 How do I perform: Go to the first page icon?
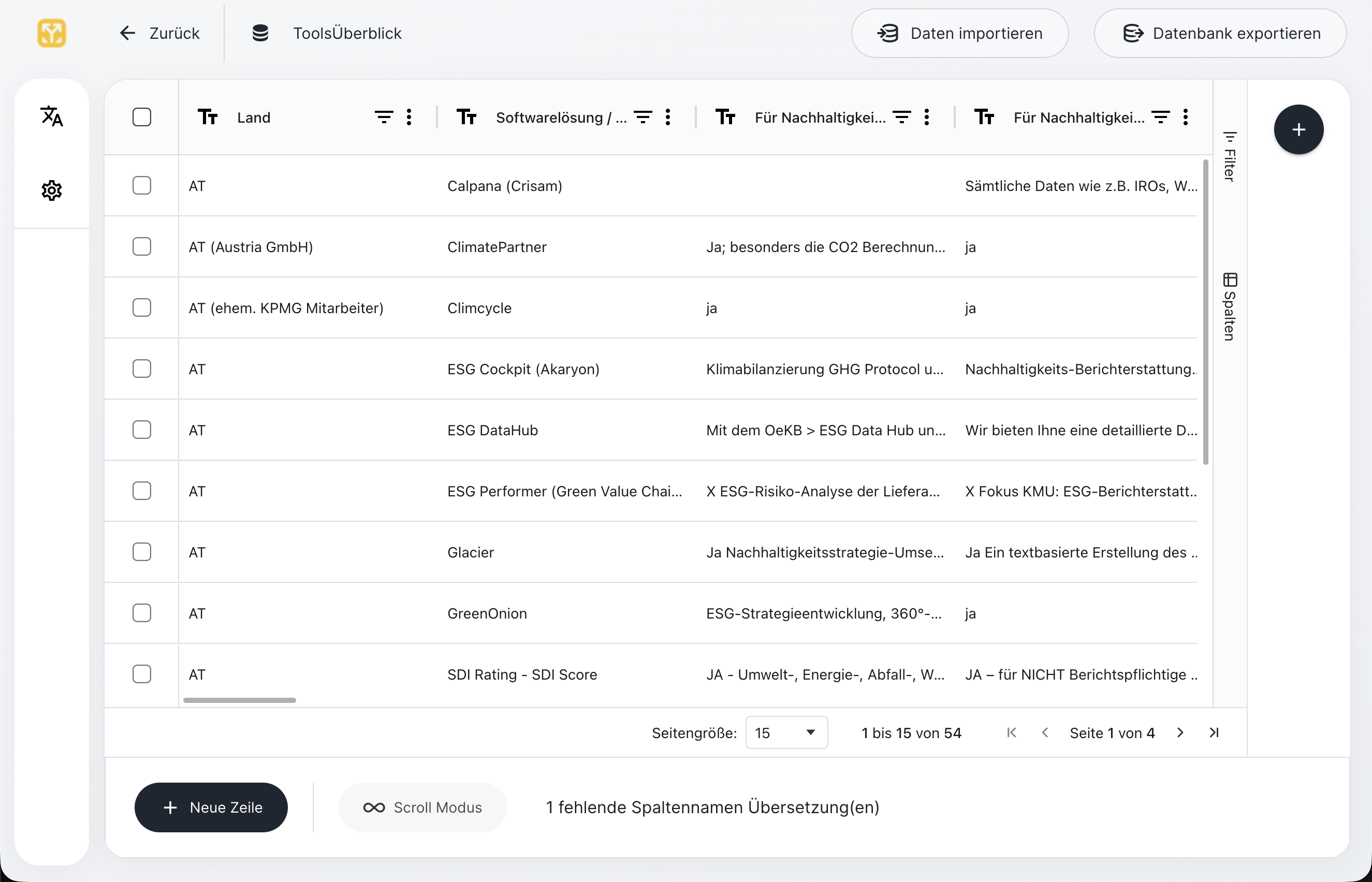coord(1012,732)
